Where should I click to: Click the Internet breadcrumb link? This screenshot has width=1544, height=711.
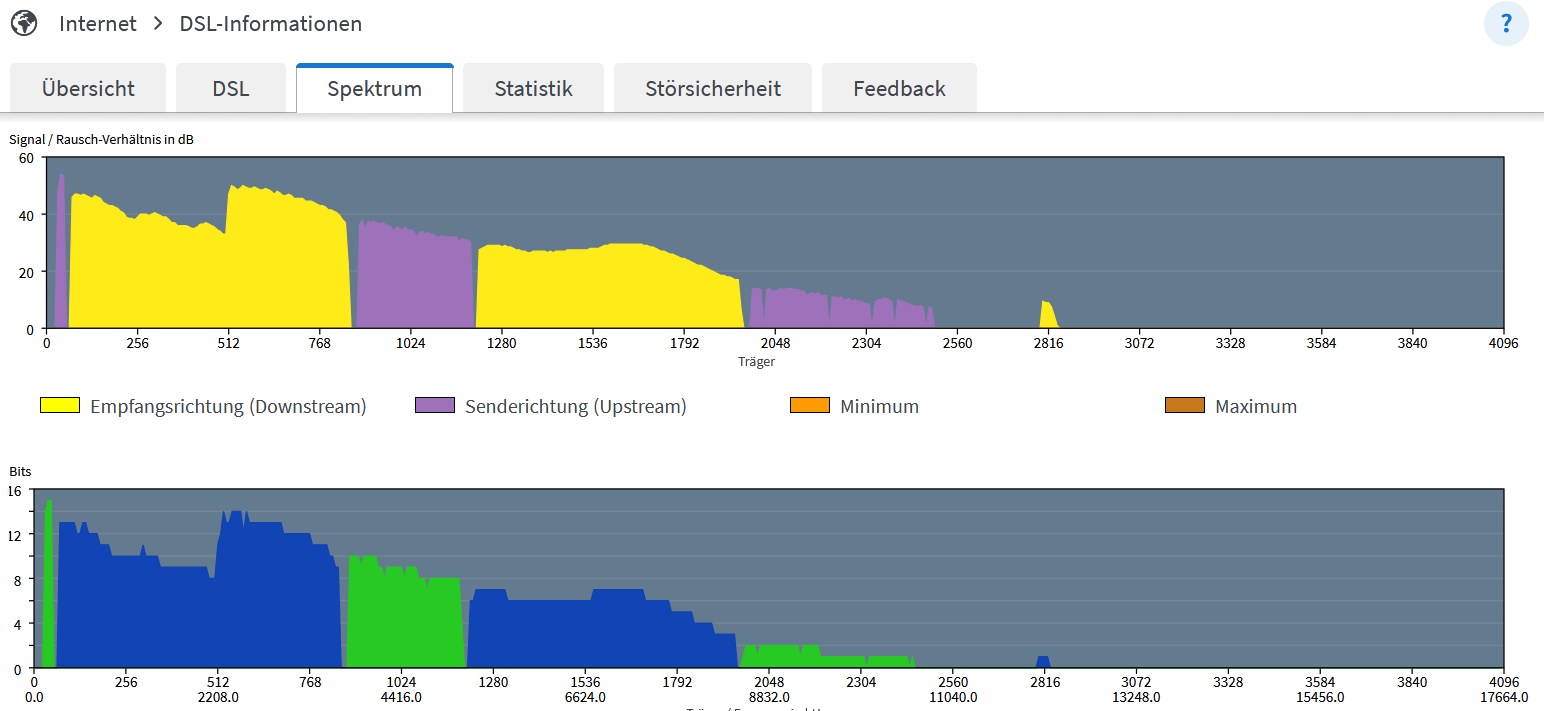pos(97,24)
